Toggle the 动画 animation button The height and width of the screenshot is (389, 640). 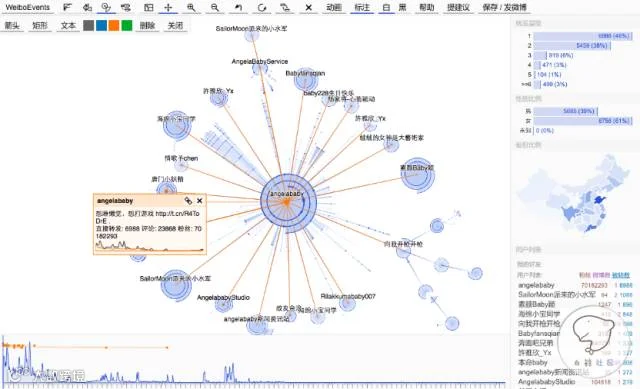tap(334, 7)
